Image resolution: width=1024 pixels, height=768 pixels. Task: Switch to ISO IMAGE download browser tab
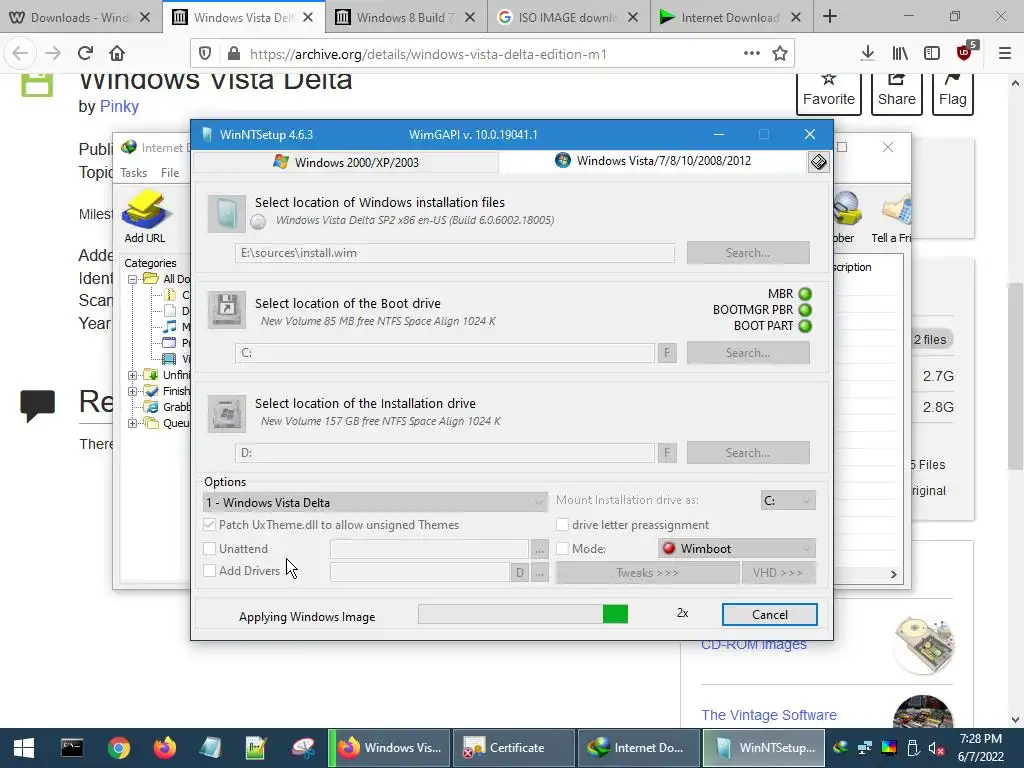pyautogui.click(x=568, y=18)
